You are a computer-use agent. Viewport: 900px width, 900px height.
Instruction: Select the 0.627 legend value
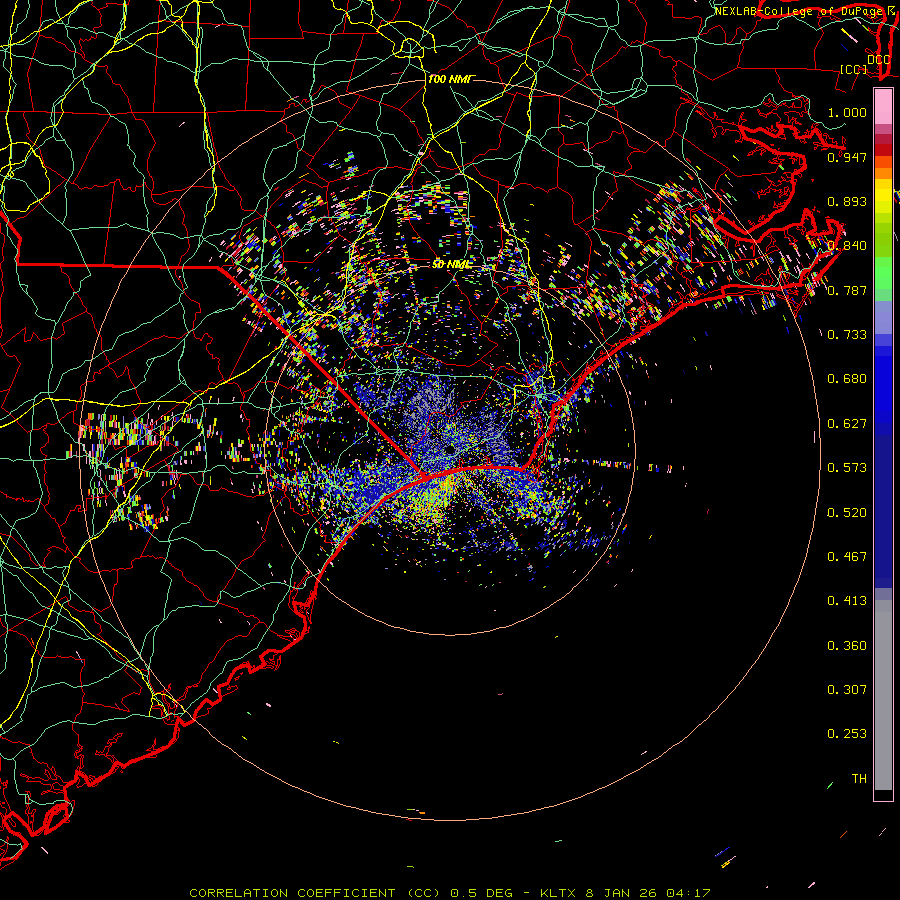847,424
